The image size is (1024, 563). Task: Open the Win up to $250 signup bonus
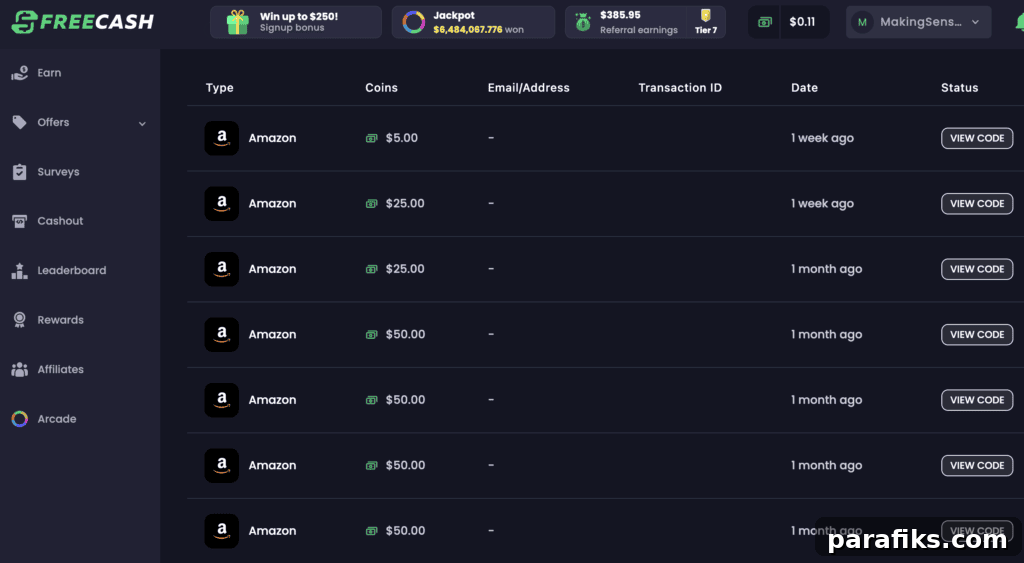pyautogui.click(x=296, y=22)
